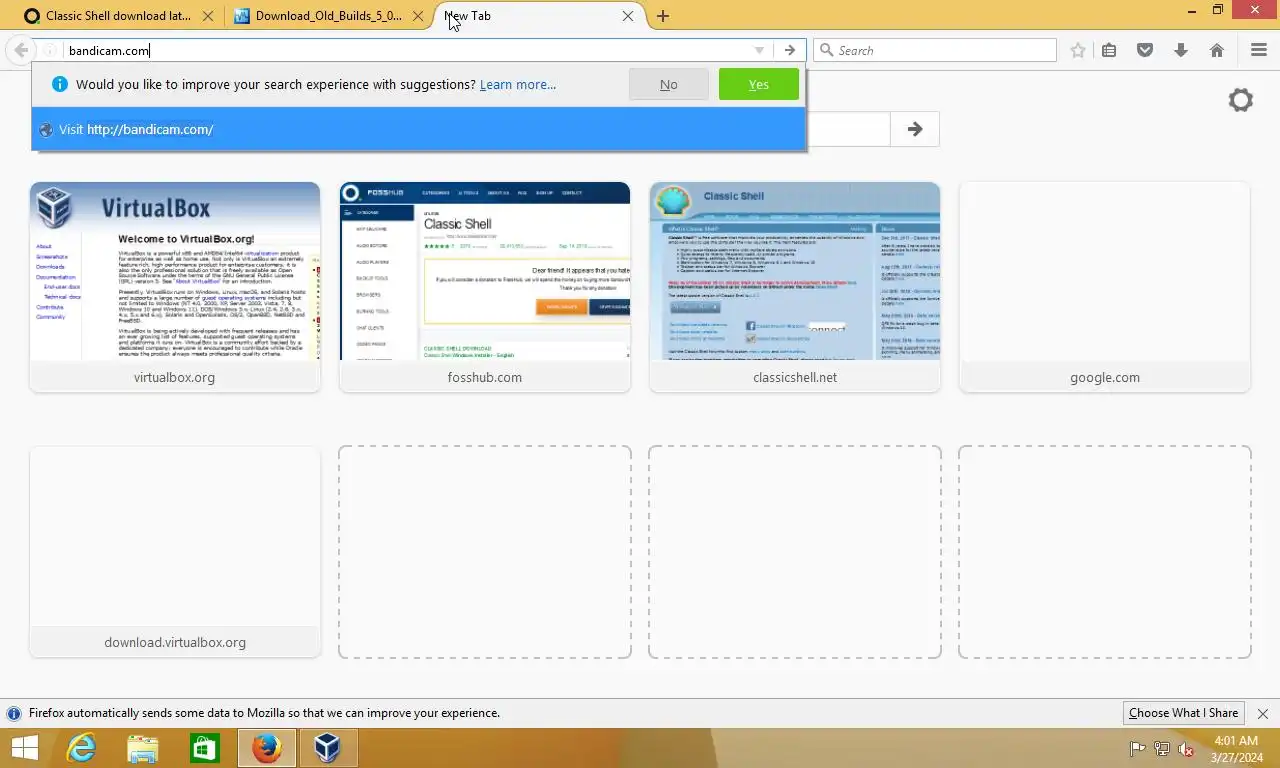Screen dimensions: 1280x768
Task: Click the bookmark star icon
Action: tap(1078, 50)
